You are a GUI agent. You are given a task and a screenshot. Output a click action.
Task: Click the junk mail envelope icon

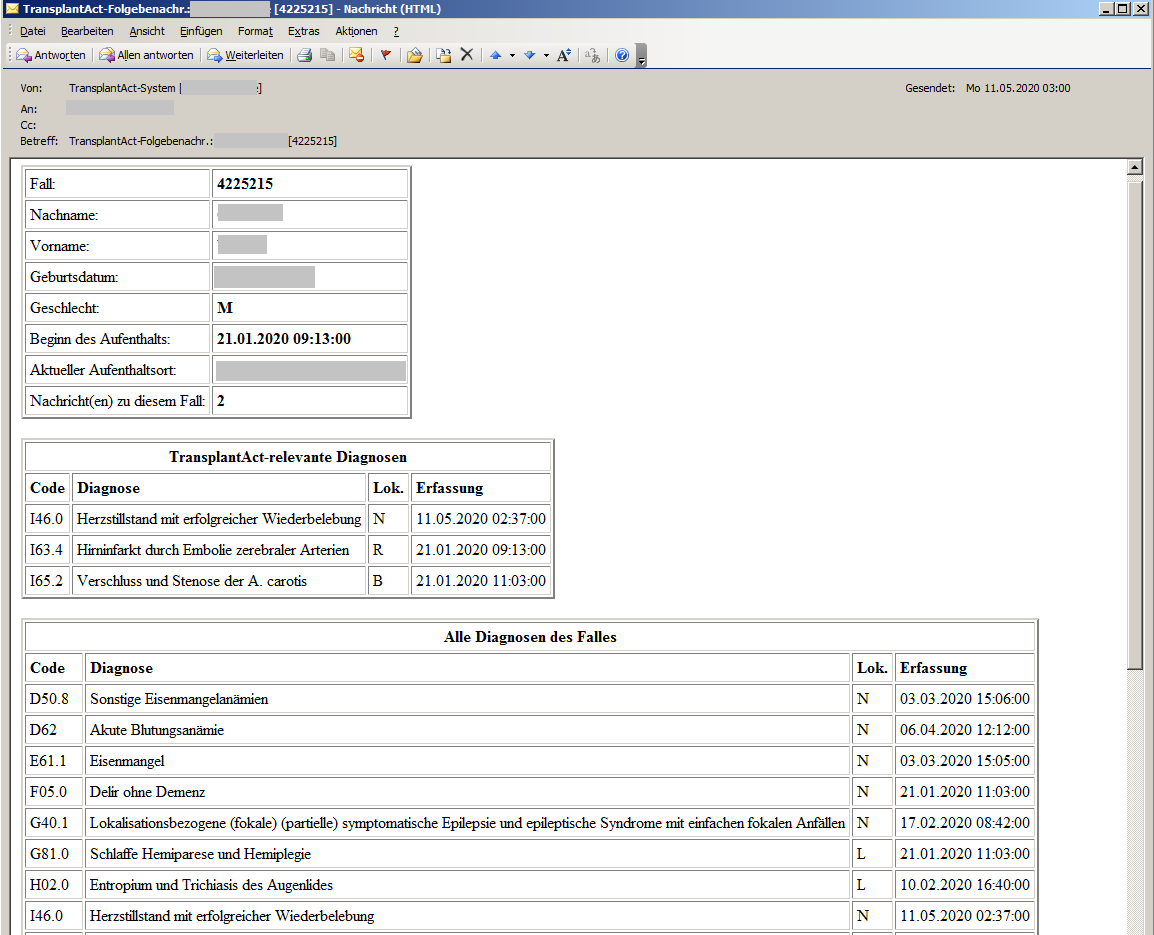356,55
